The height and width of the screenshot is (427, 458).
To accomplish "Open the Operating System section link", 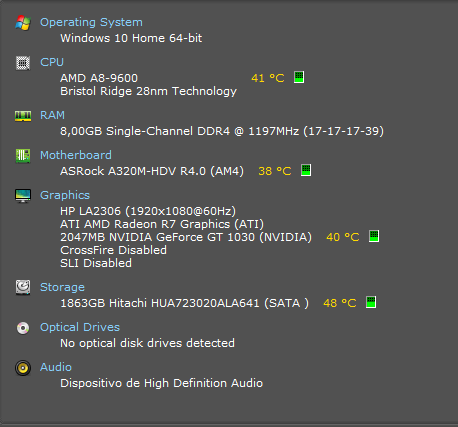I will click(91, 22).
